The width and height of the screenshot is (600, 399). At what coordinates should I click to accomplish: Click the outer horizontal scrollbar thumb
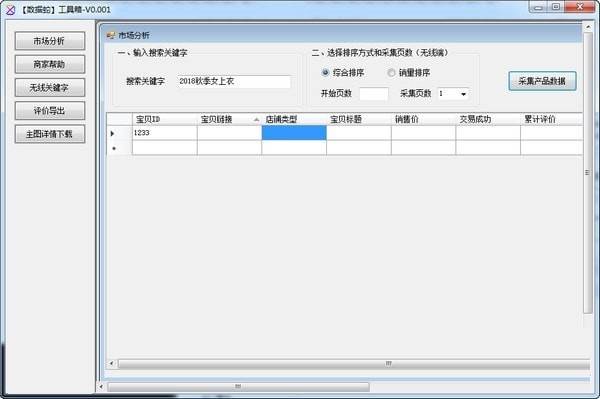coord(238,387)
